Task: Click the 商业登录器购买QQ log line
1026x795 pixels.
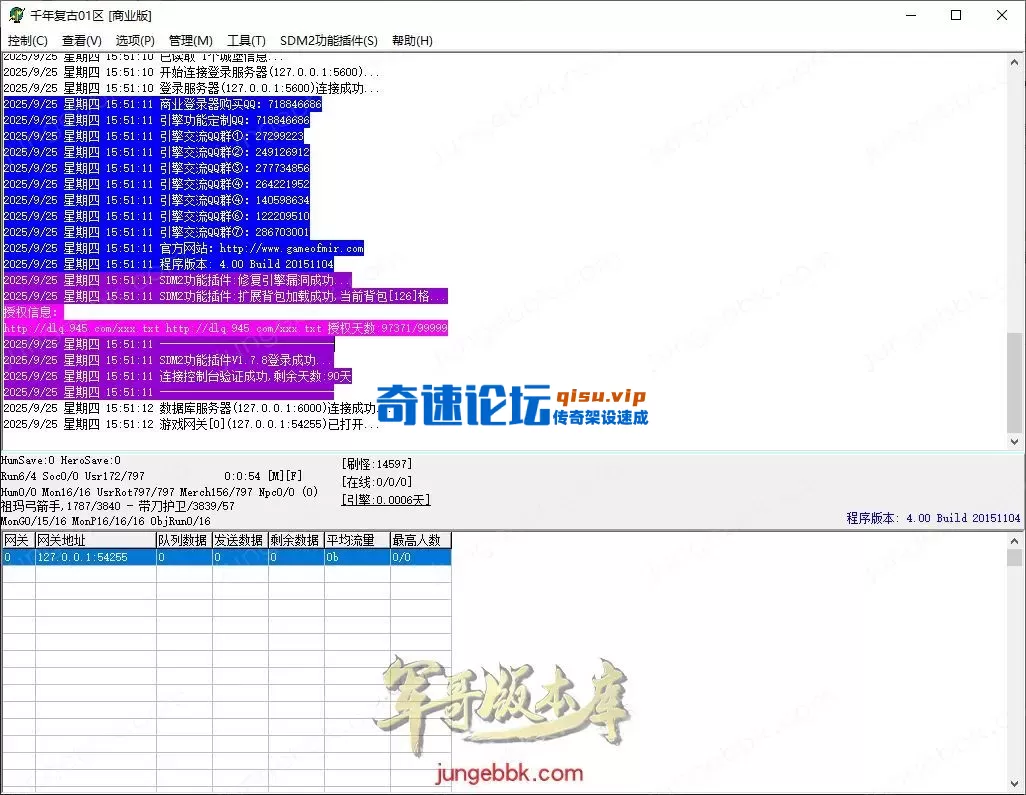Action: [162, 104]
